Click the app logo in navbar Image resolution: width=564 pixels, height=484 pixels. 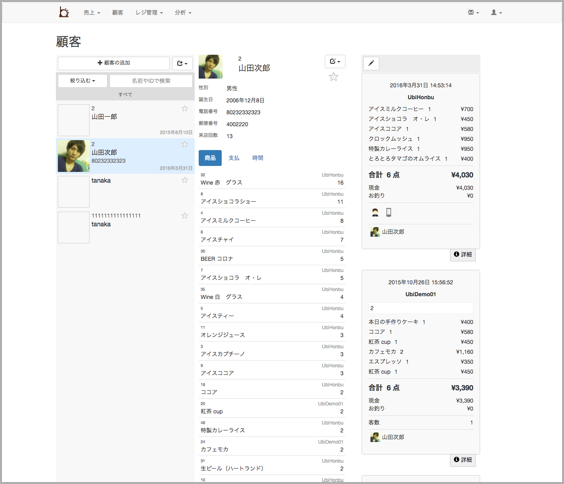[x=64, y=12]
